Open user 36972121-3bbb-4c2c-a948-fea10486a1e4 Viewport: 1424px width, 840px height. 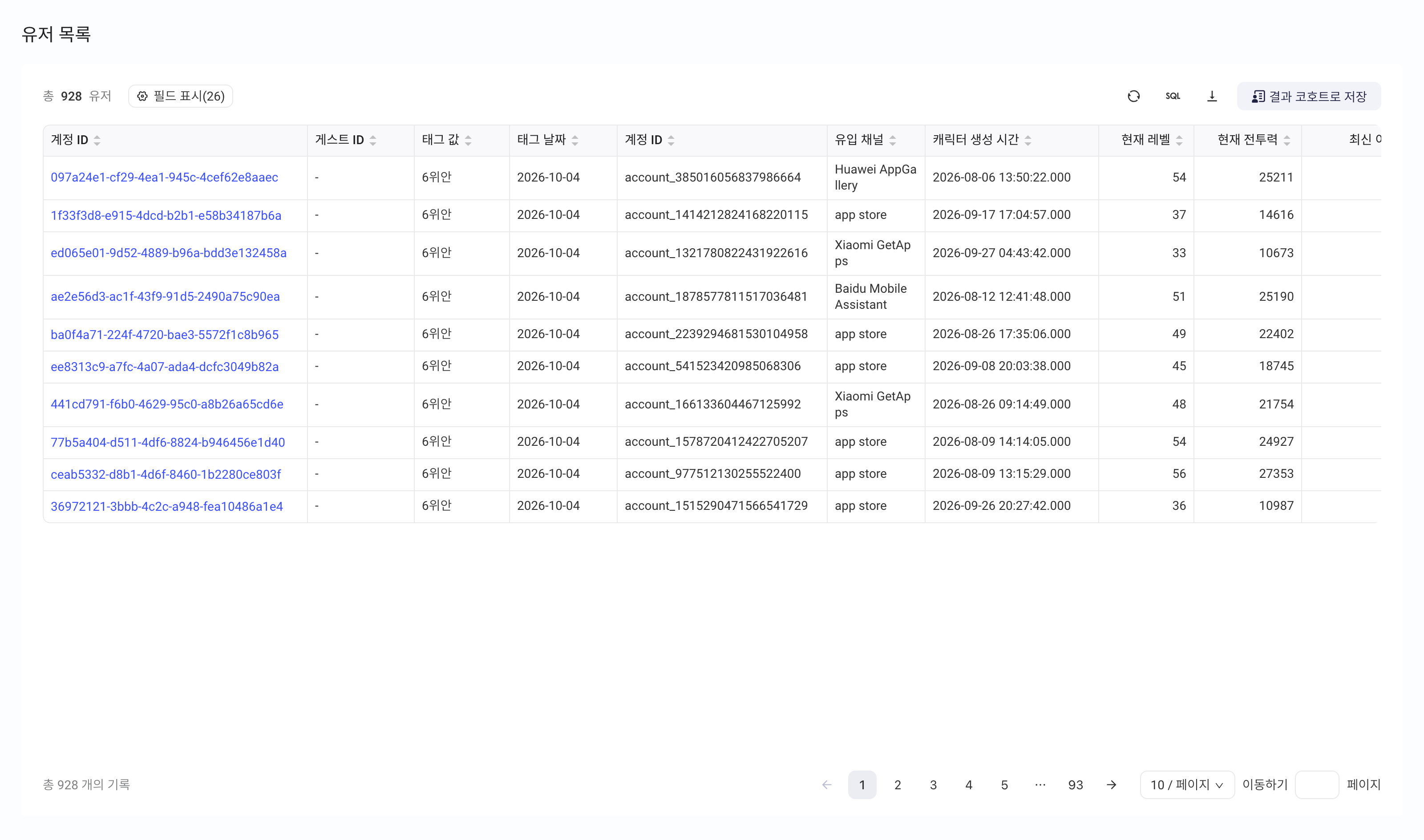click(x=167, y=507)
